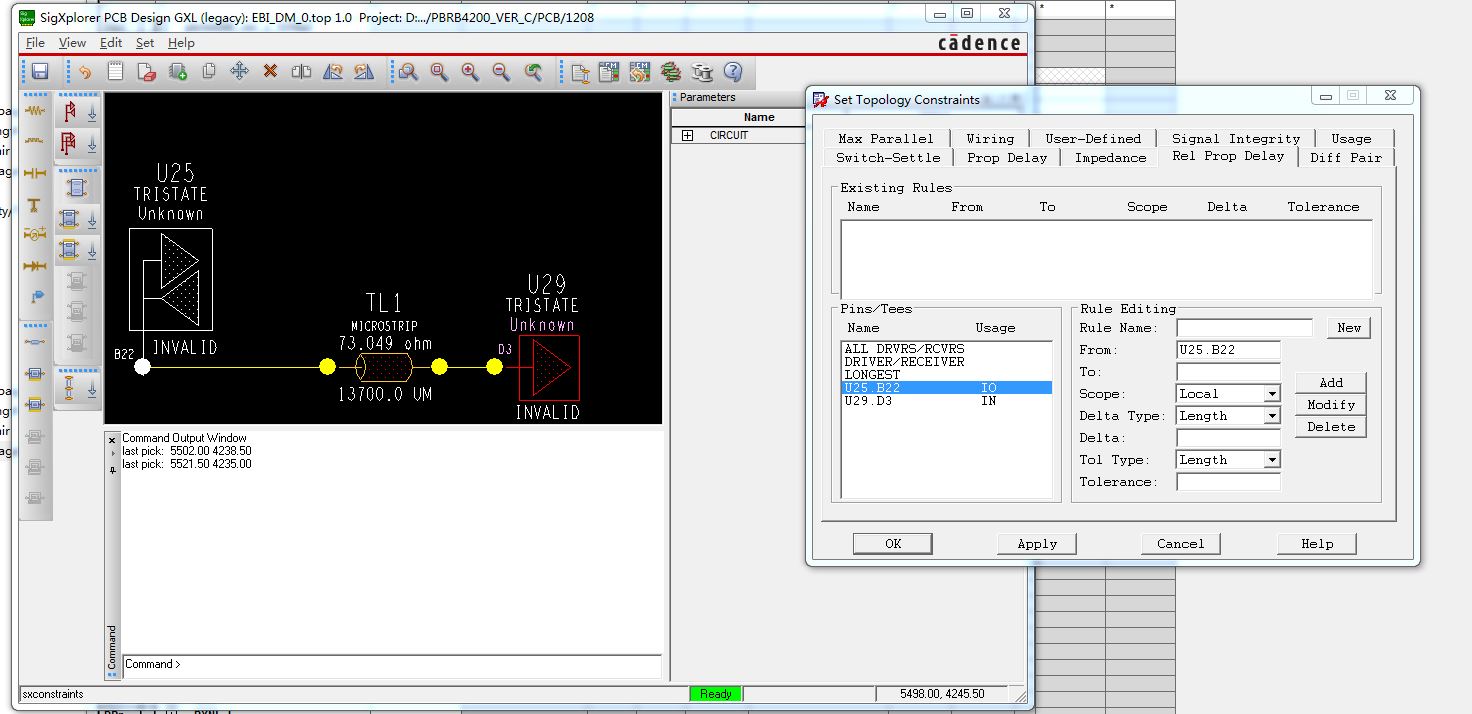Switch to the Prop Delay tab

[1007, 157]
